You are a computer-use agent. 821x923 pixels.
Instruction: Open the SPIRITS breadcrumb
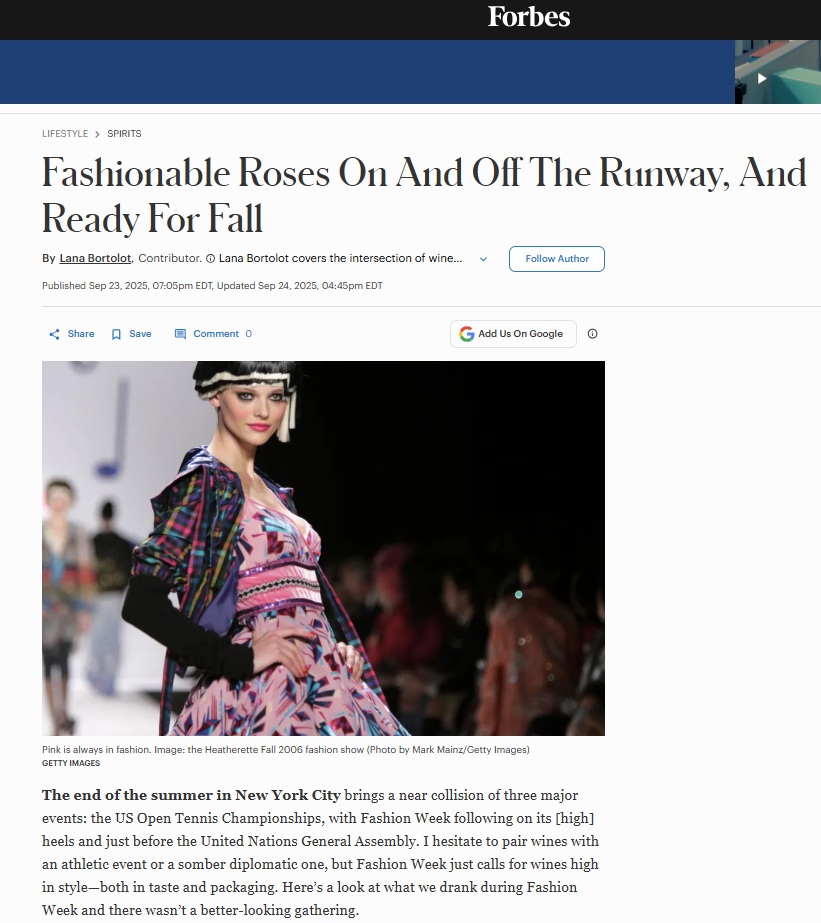point(124,134)
